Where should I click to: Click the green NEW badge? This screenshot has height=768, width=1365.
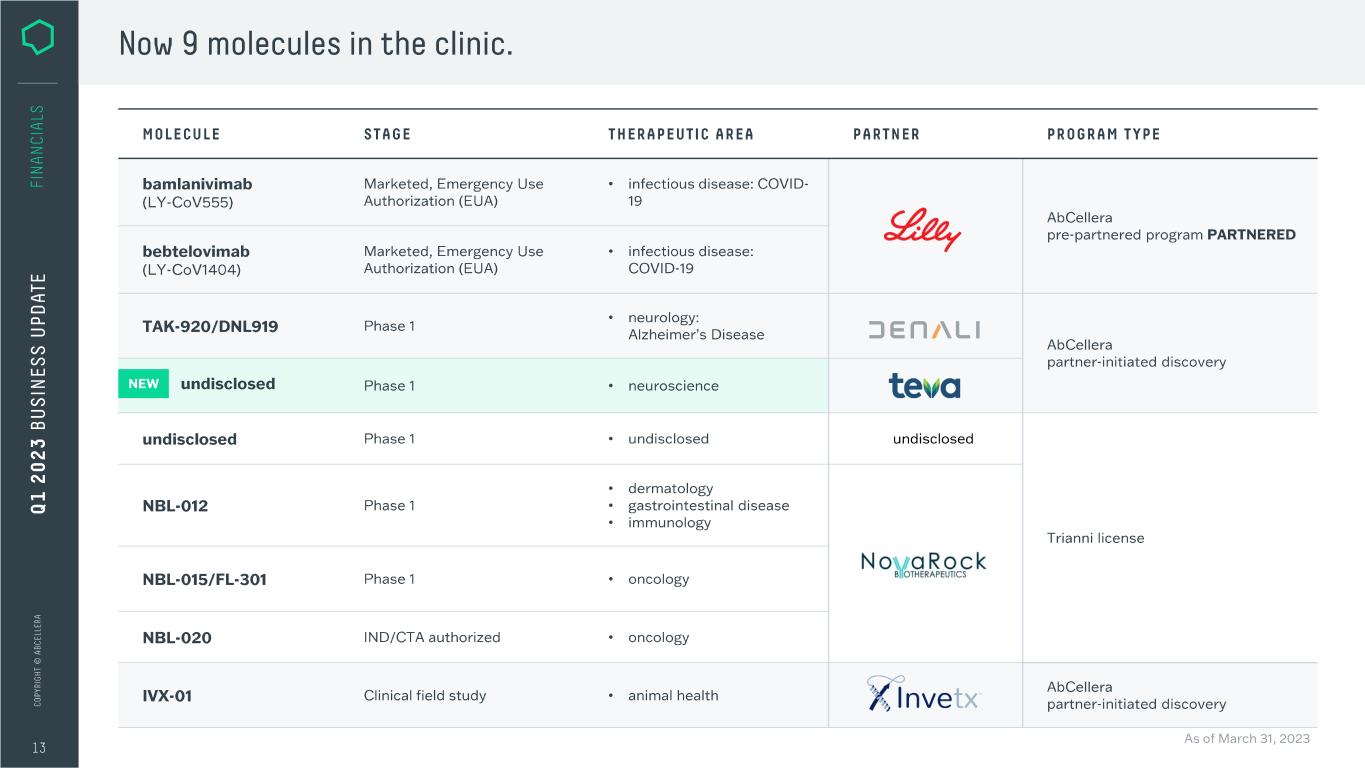coord(143,384)
